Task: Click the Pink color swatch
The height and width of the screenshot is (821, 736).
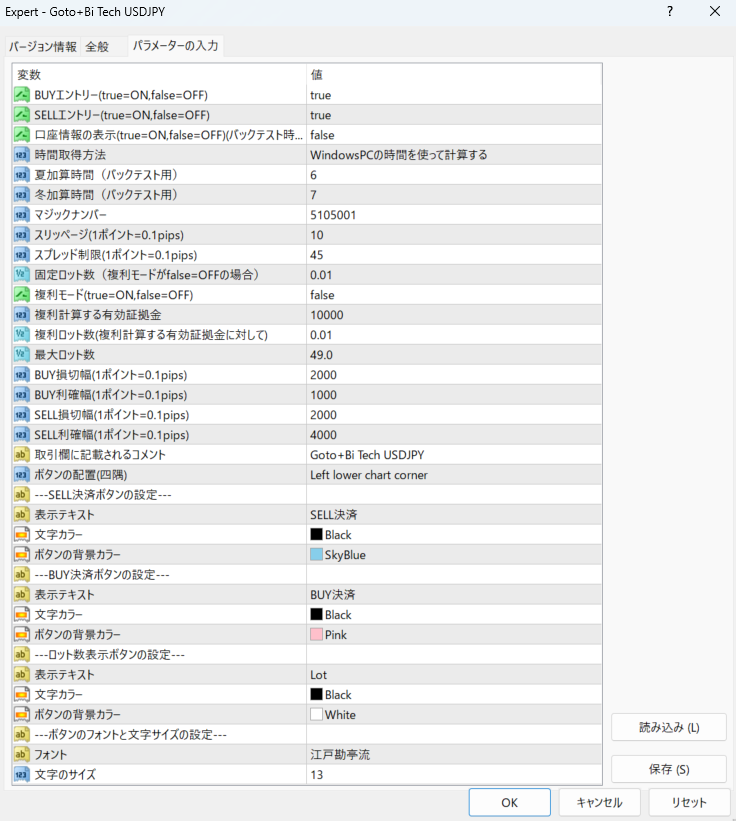Action: [x=316, y=635]
